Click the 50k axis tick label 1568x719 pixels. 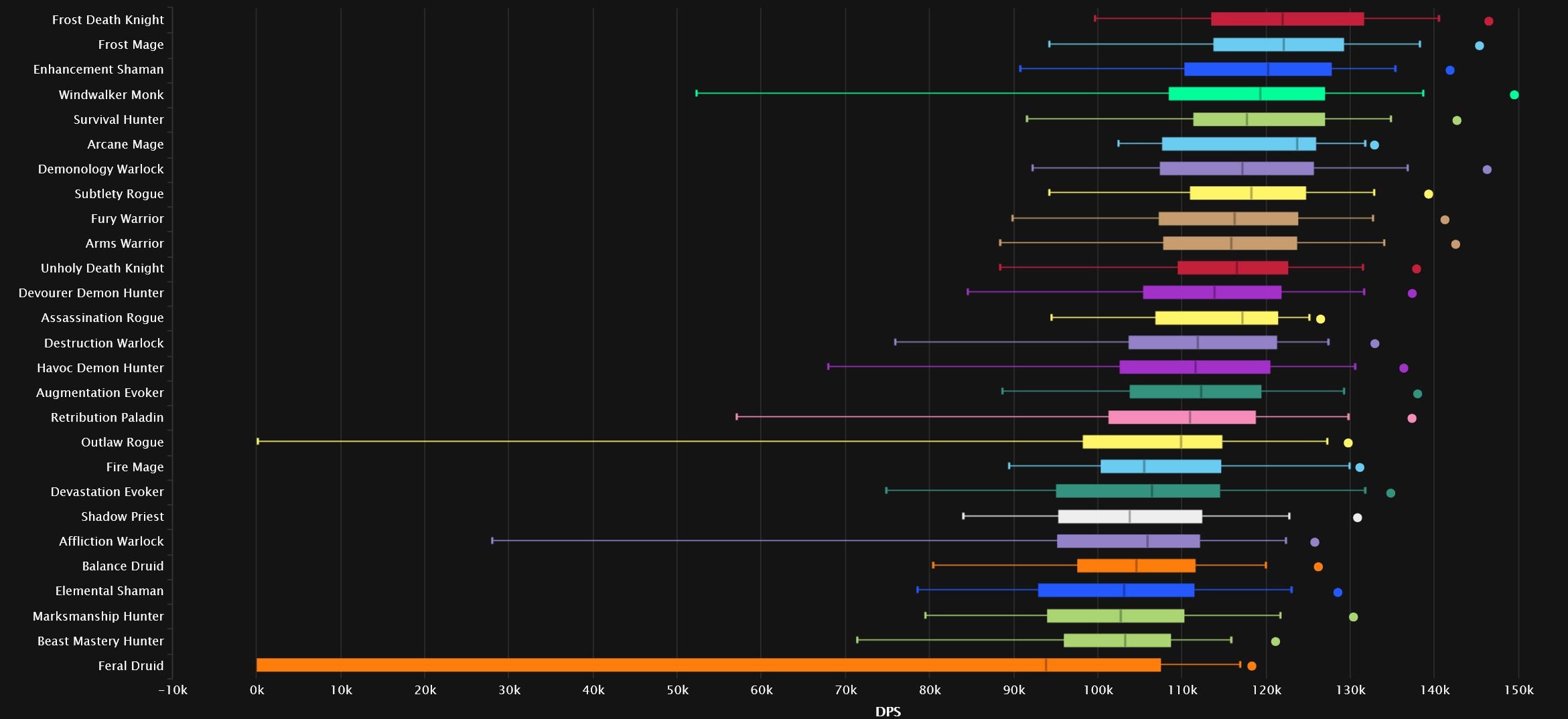coord(677,690)
